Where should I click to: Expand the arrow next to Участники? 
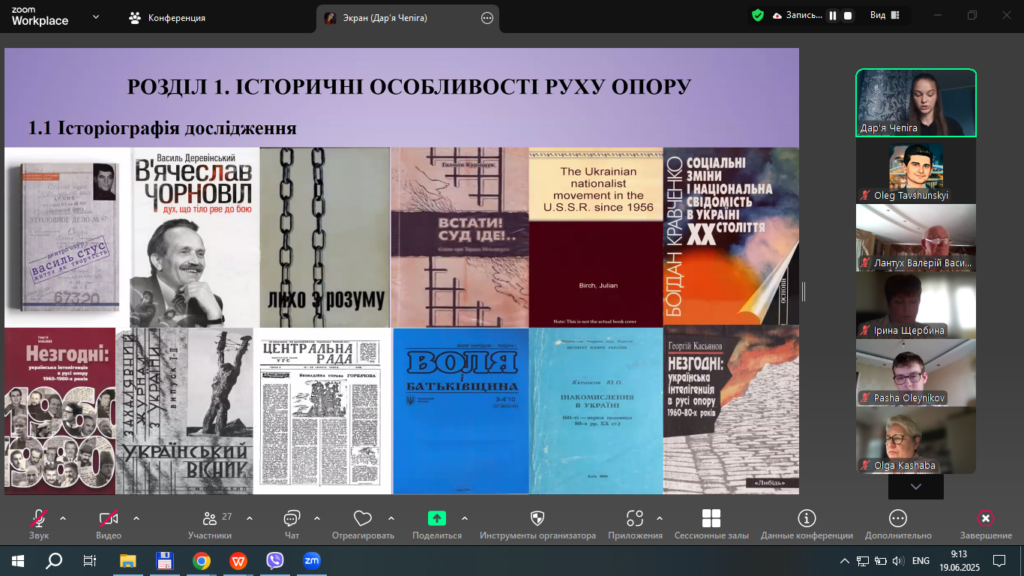pos(249,519)
